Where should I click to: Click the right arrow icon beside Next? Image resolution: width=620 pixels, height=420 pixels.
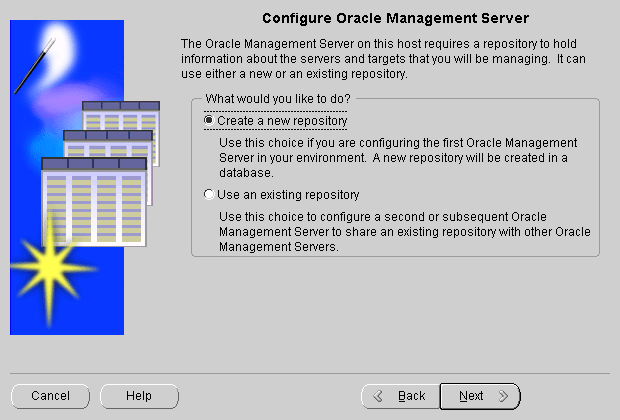point(503,396)
